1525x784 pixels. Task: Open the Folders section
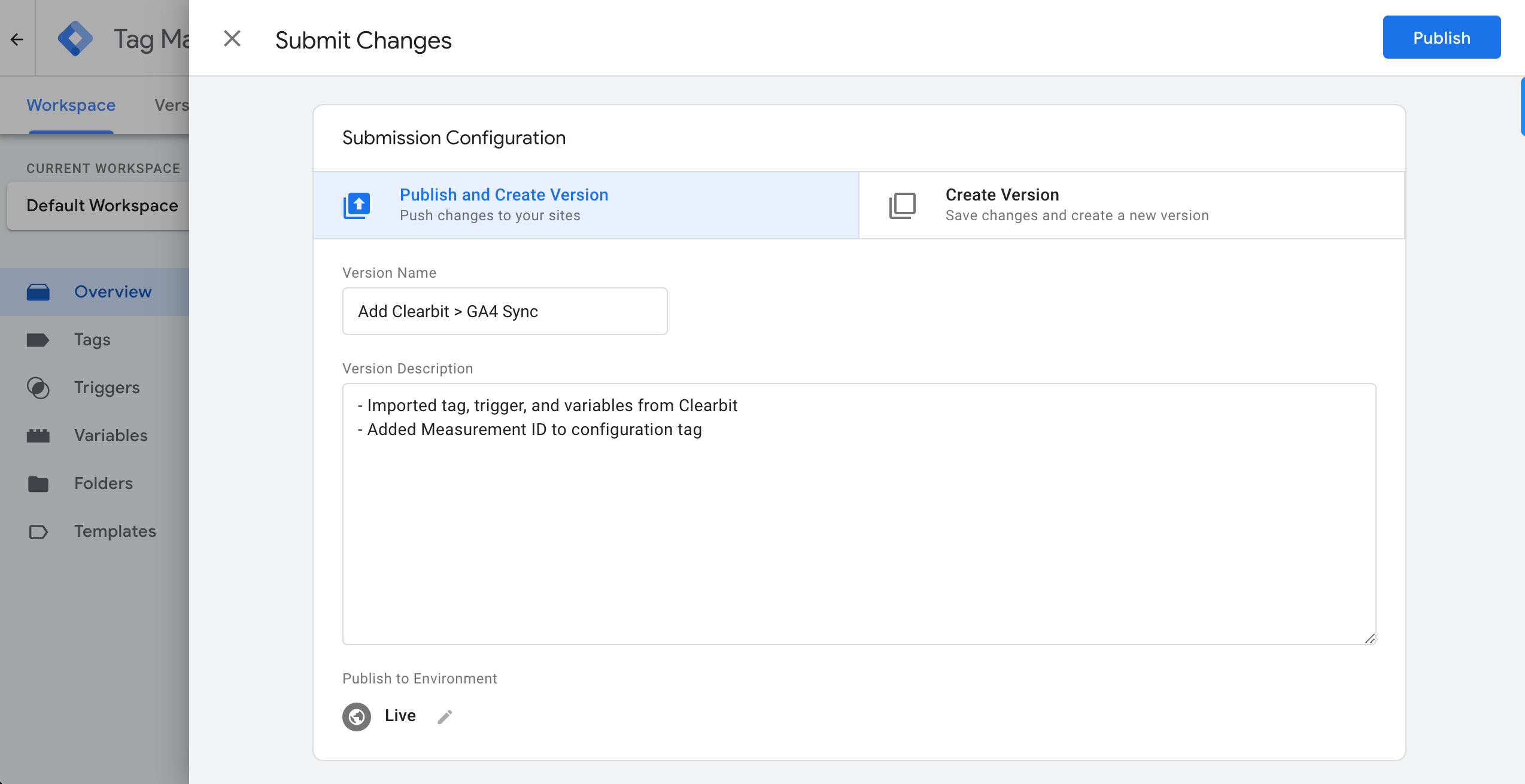[x=95, y=484]
